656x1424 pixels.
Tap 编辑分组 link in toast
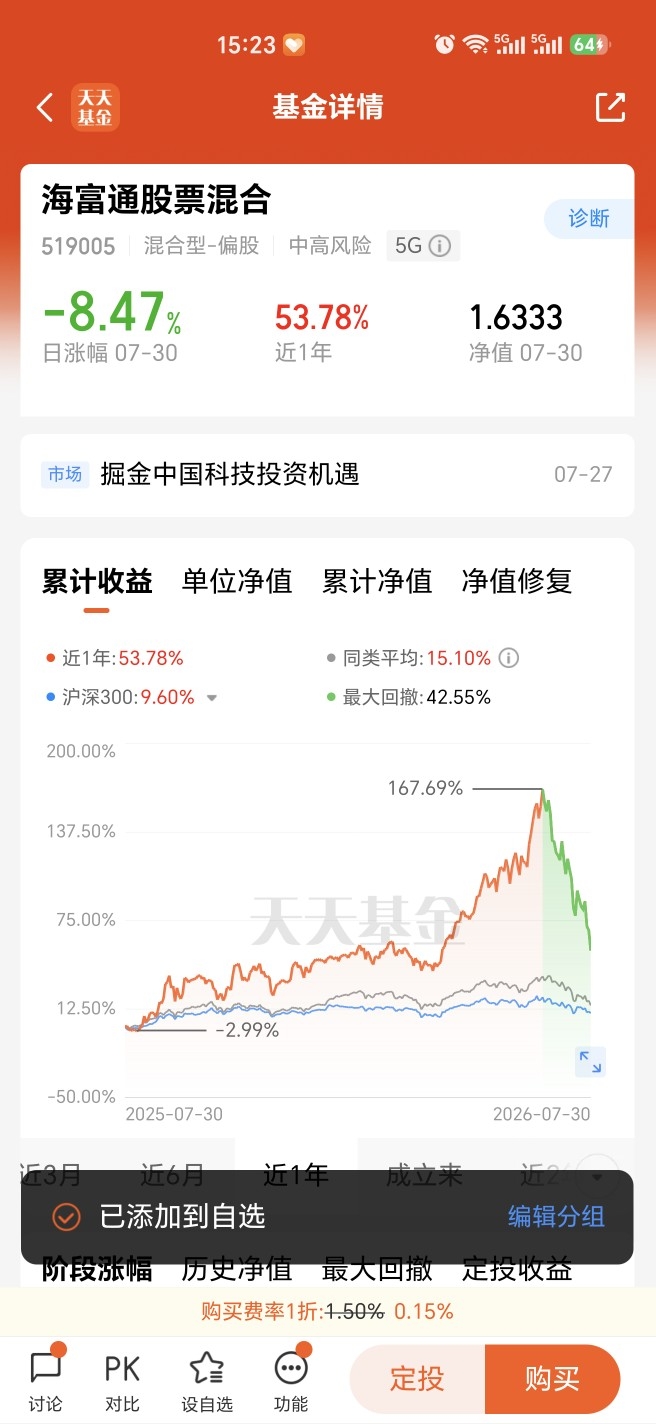[x=556, y=1216]
